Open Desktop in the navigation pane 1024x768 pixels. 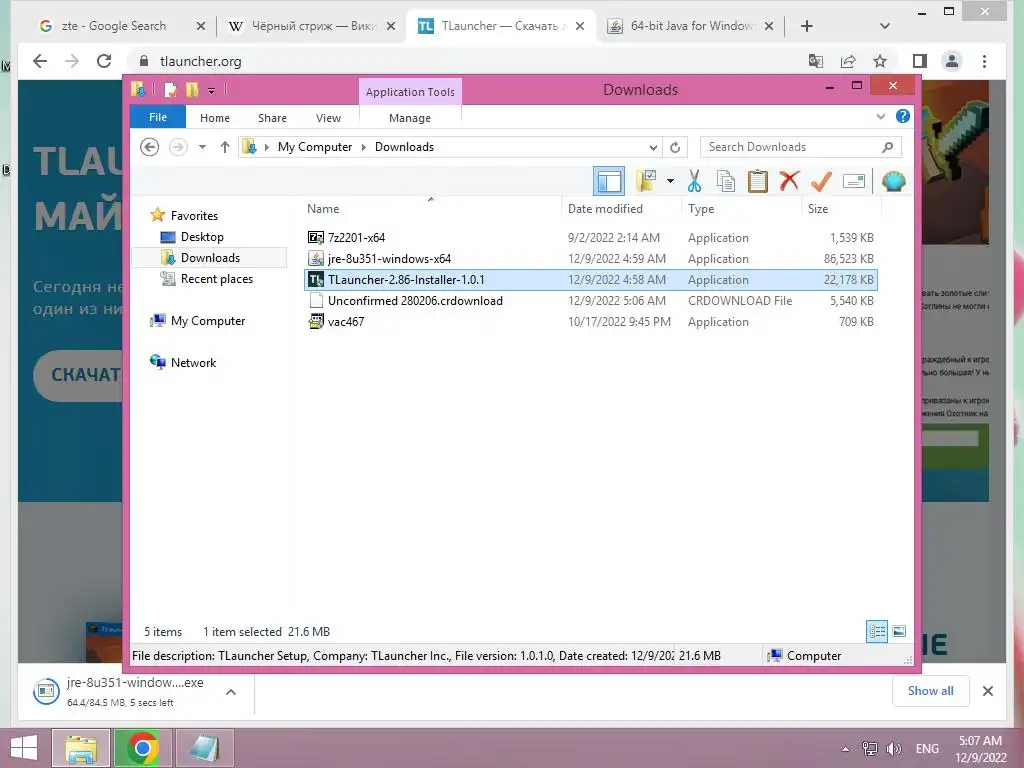202,236
